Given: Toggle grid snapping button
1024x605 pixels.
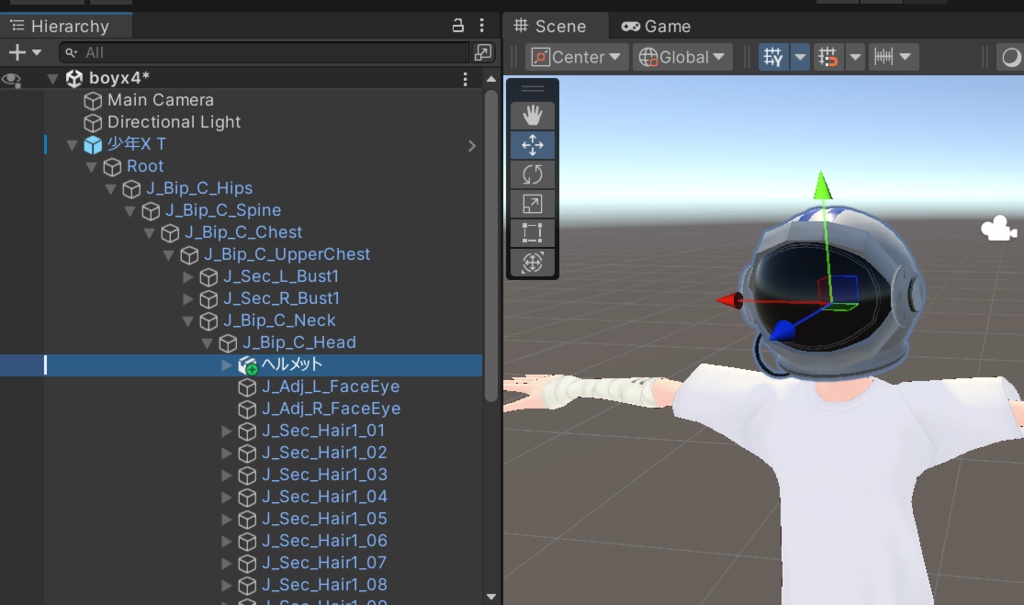Looking at the screenshot, I should coord(828,57).
